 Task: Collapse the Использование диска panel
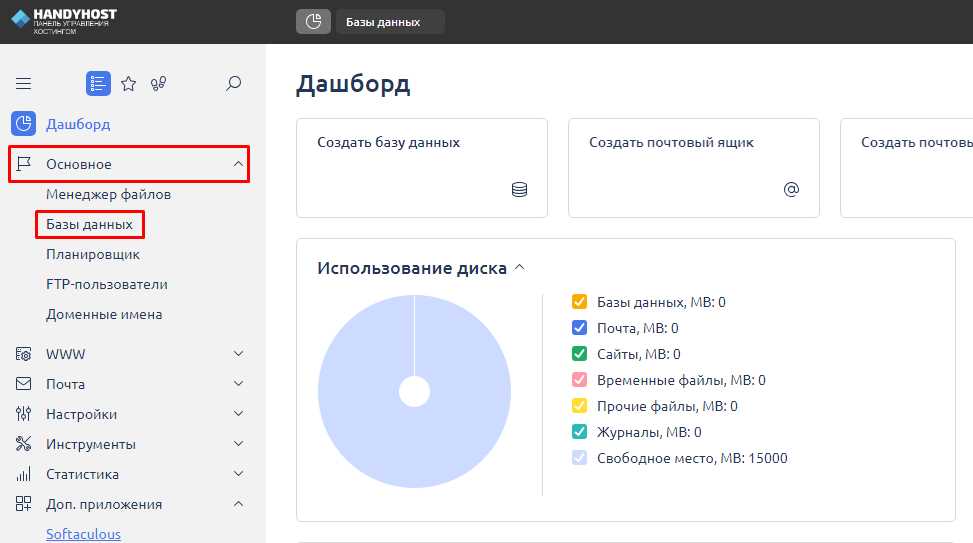pyautogui.click(x=520, y=267)
